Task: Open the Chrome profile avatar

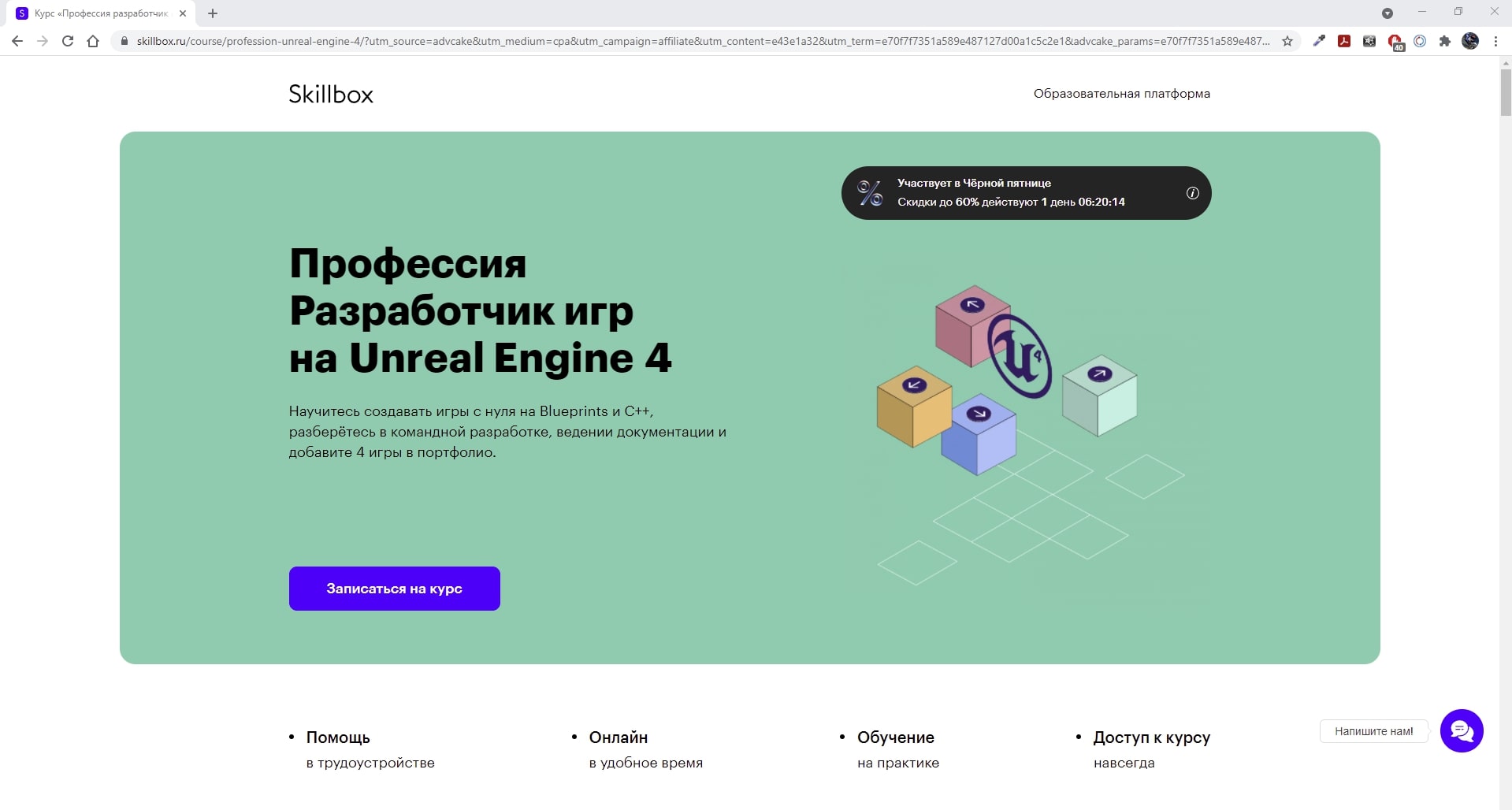Action: [1470, 41]
